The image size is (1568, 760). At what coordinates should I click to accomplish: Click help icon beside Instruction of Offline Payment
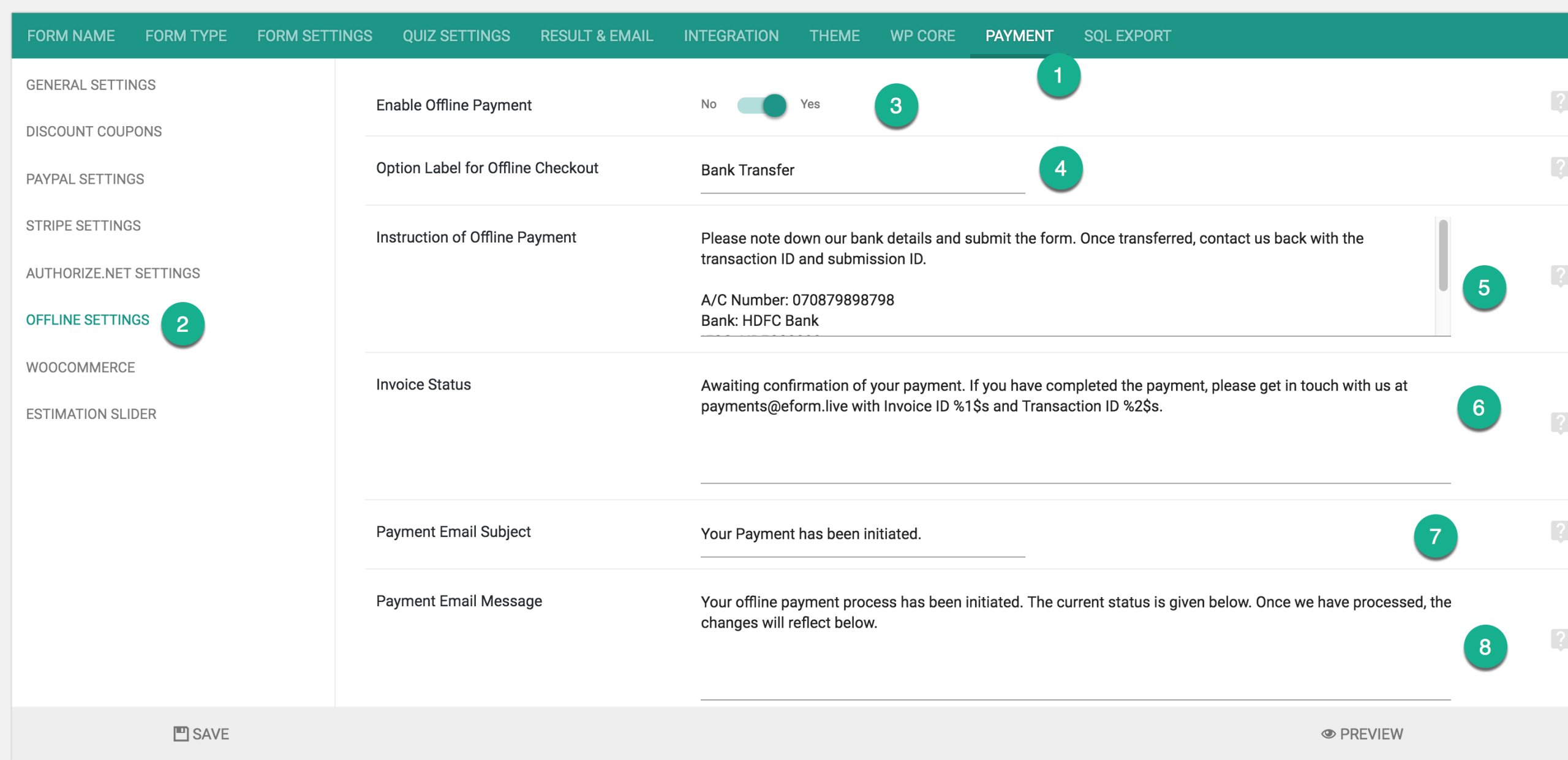1559,276
